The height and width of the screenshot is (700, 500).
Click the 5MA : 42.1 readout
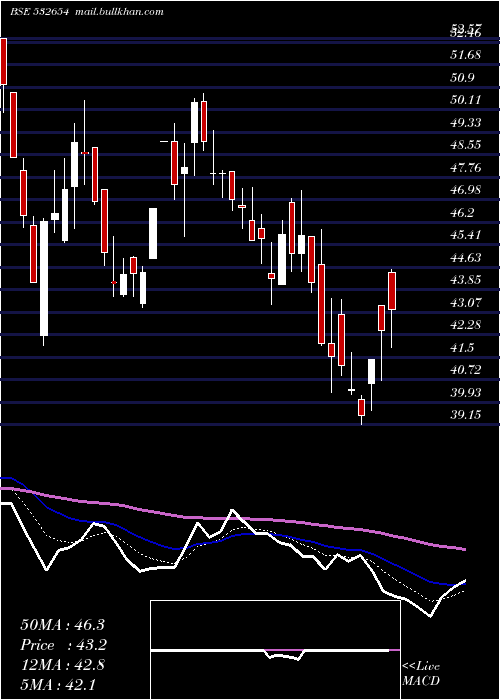[58, 684]
